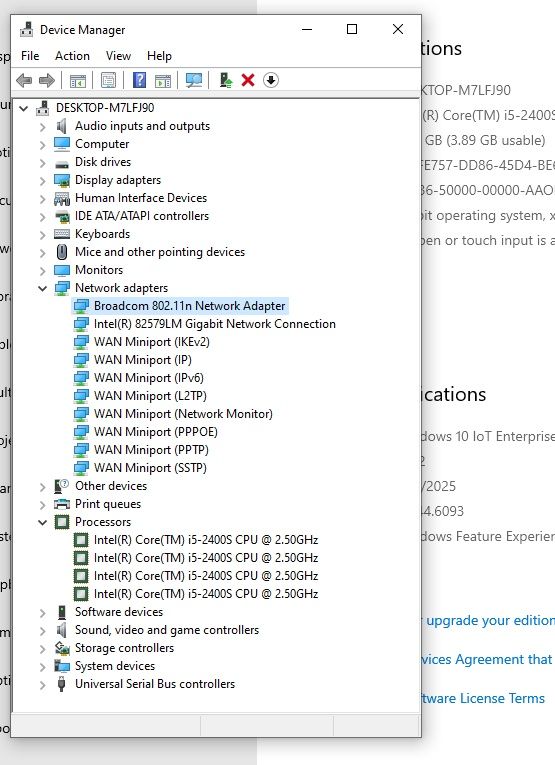Click the Other devices question-mark icon

61,486
